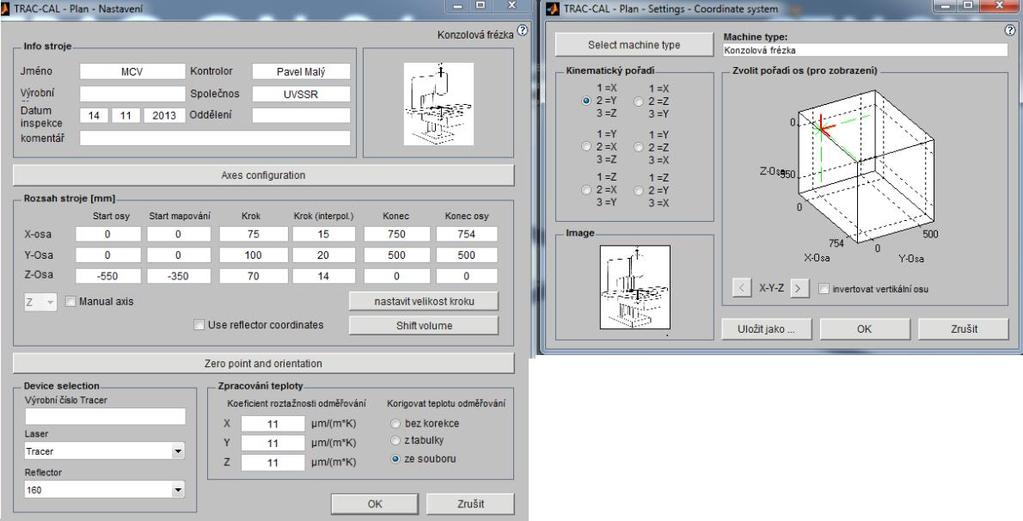This screenshot has width=1023, height=521.
Task: Click Y-Osa Krok field with 100
Action: tap(252, 255)
